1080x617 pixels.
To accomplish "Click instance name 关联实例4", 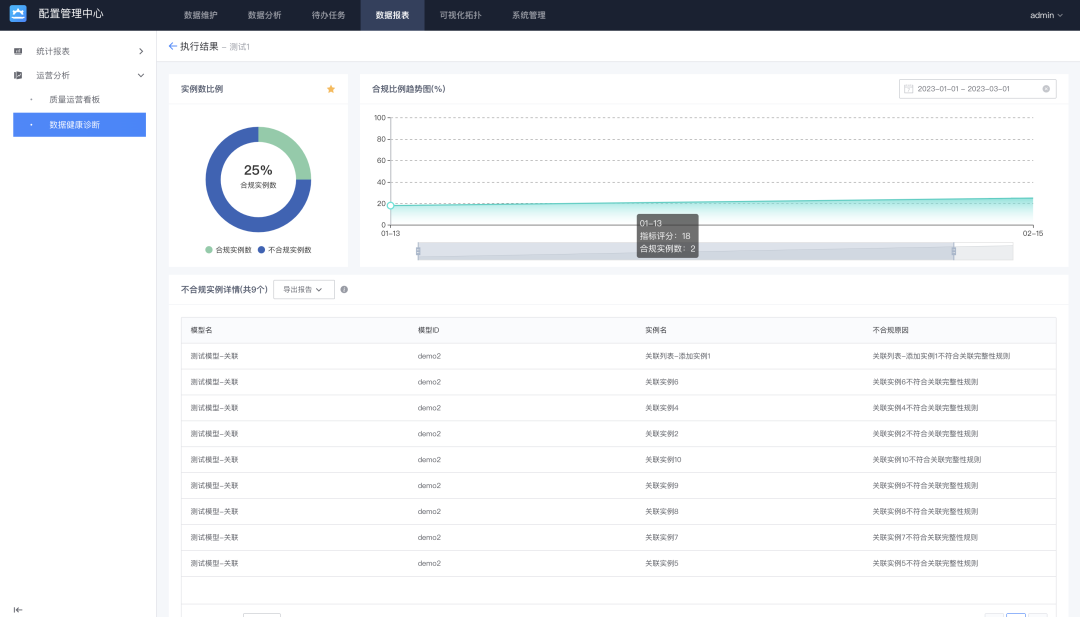I will click(x=662, y=408).
